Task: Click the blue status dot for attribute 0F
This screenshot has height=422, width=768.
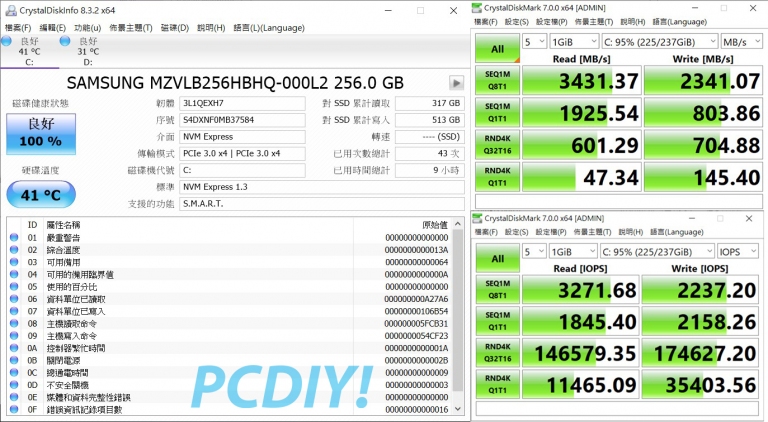Action: [x=14, y=409]
